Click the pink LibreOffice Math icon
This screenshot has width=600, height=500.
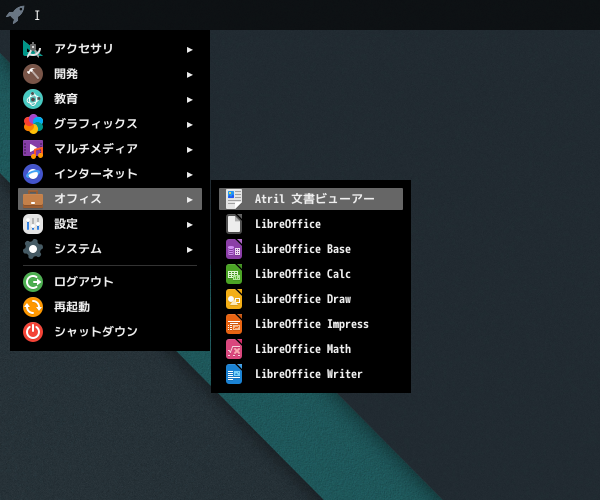click(x=234, y=349)
